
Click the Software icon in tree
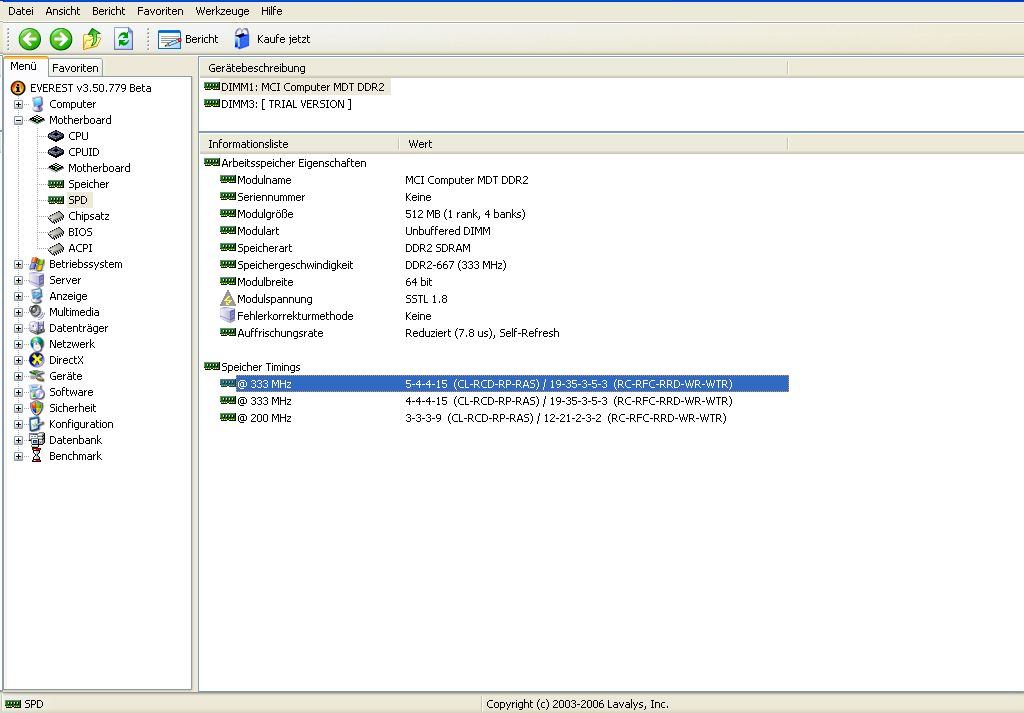point(37,392)
